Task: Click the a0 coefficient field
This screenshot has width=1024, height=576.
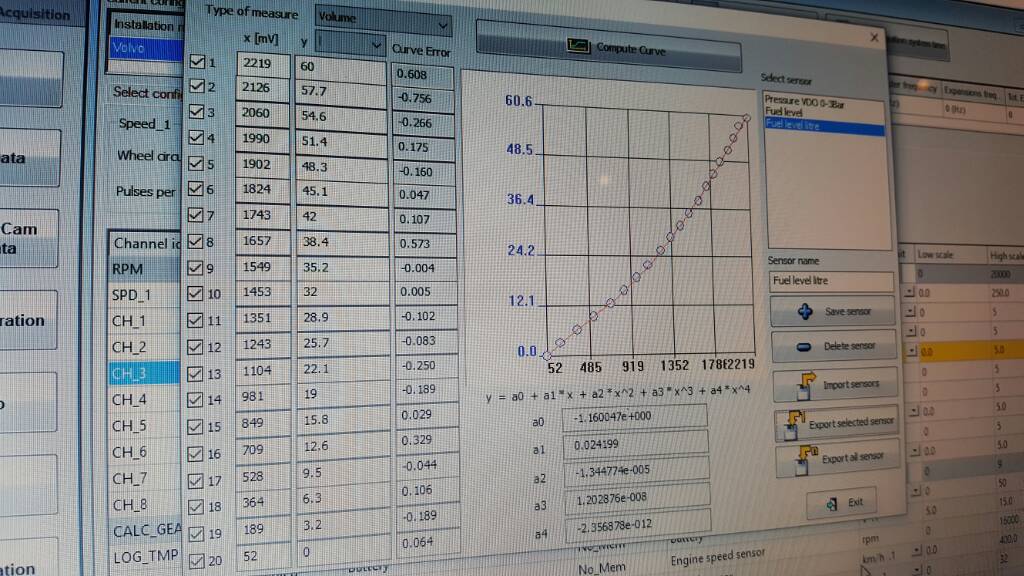Action: [x=635, y=417]
